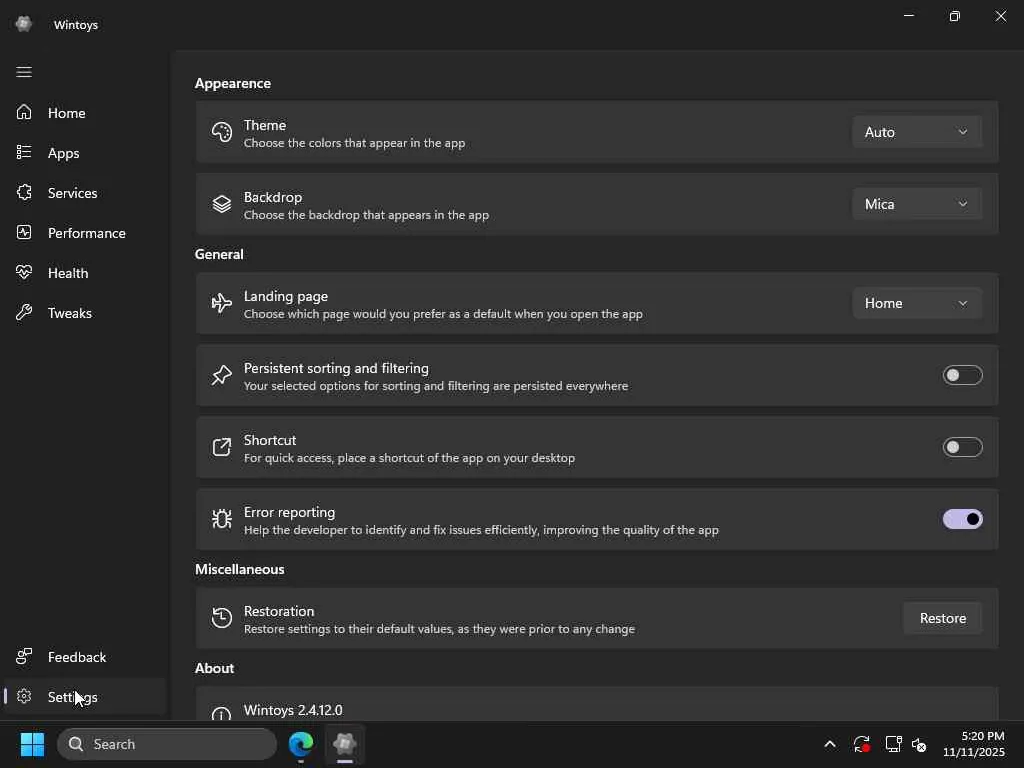Switch to the Health page
This screenshot has height=768, width=1024.
click(85, 272)
